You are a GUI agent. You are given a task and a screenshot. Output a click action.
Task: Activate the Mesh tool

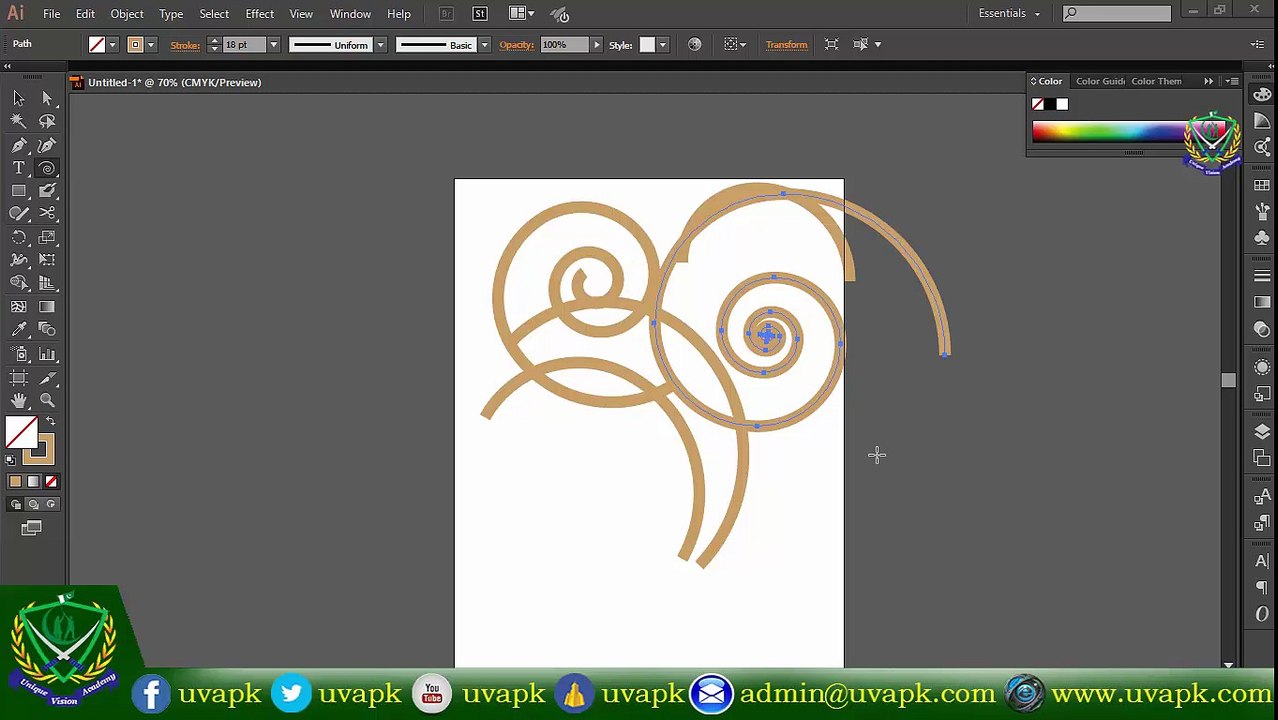coord(19,307)
